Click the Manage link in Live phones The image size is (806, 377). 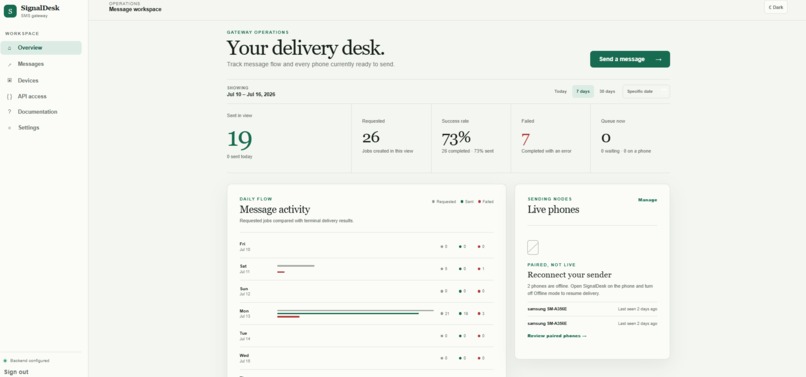[647, 200]
